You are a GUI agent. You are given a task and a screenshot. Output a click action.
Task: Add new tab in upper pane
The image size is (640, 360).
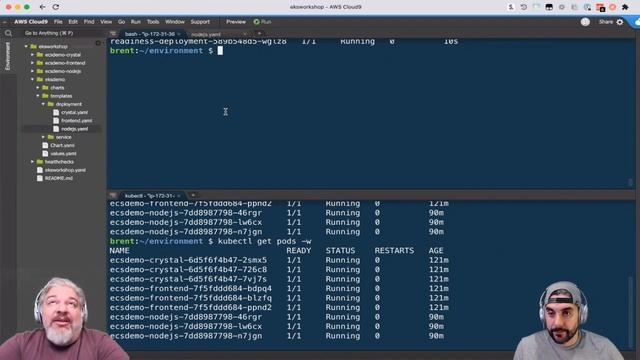(x=259, y=34)
